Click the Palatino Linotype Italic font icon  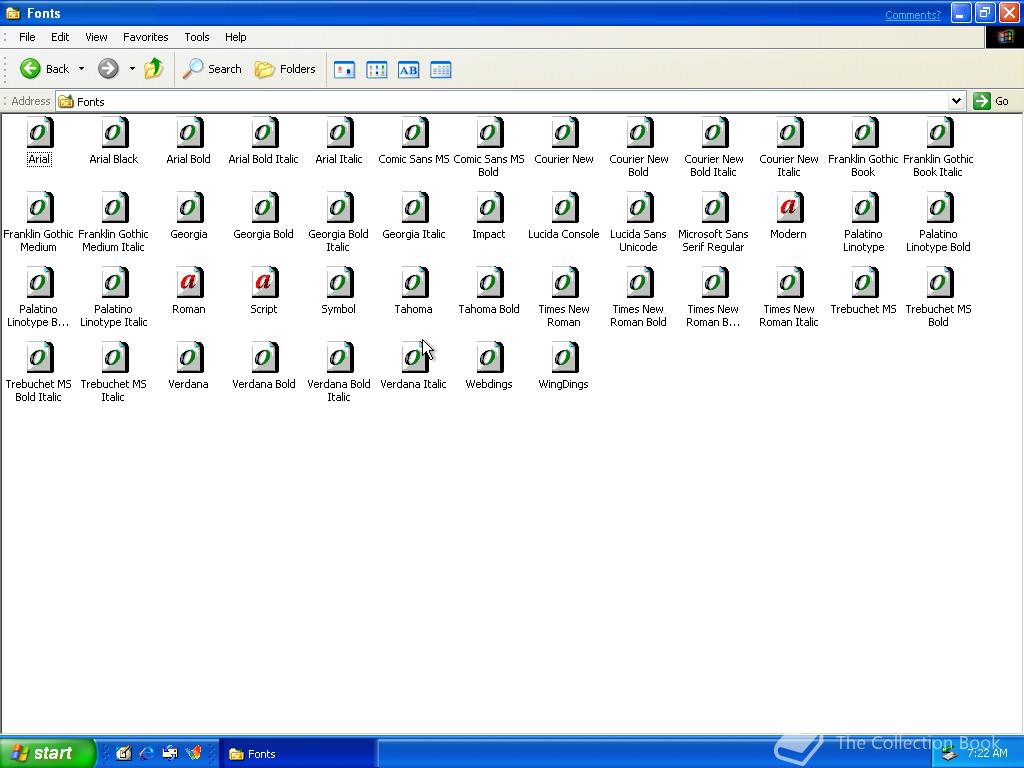pyautogui.click(x=114, y=283)
